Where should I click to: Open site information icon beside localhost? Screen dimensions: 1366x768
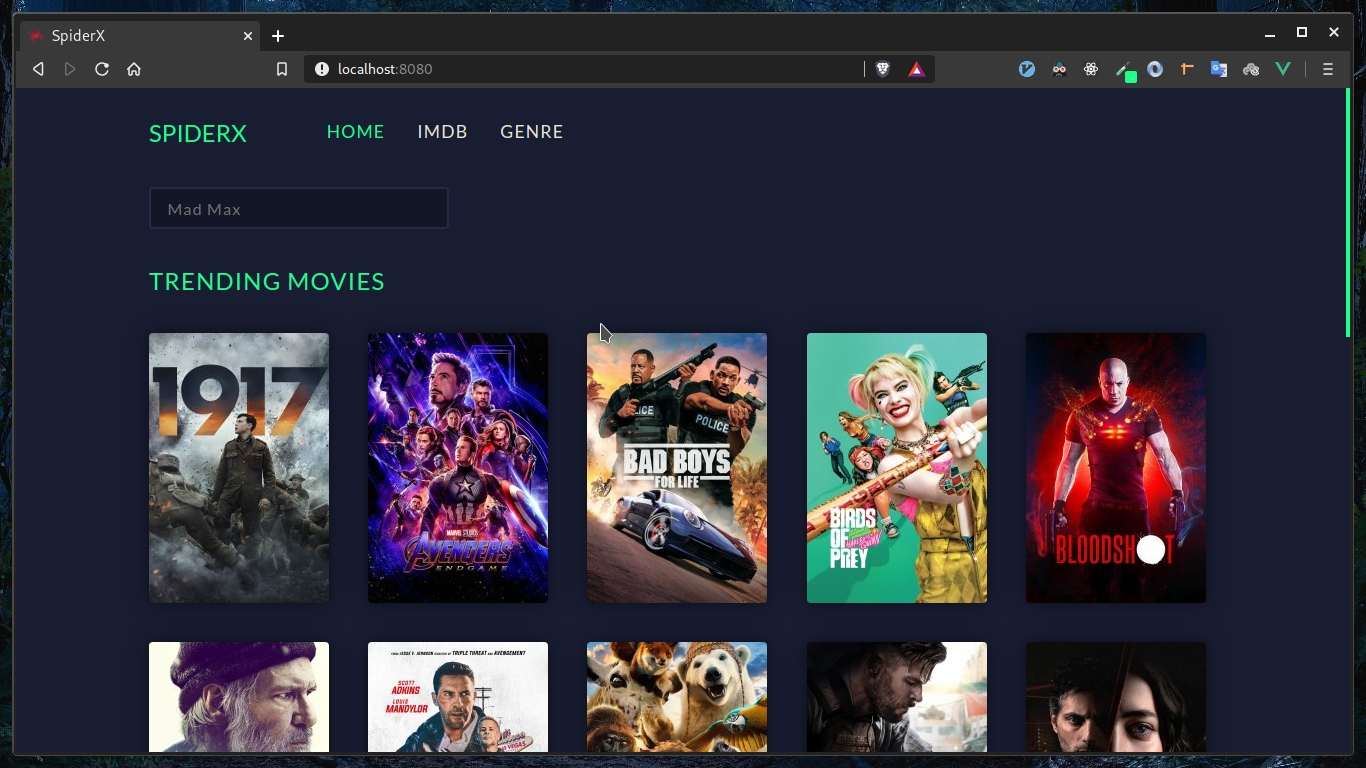pos(321,69)
